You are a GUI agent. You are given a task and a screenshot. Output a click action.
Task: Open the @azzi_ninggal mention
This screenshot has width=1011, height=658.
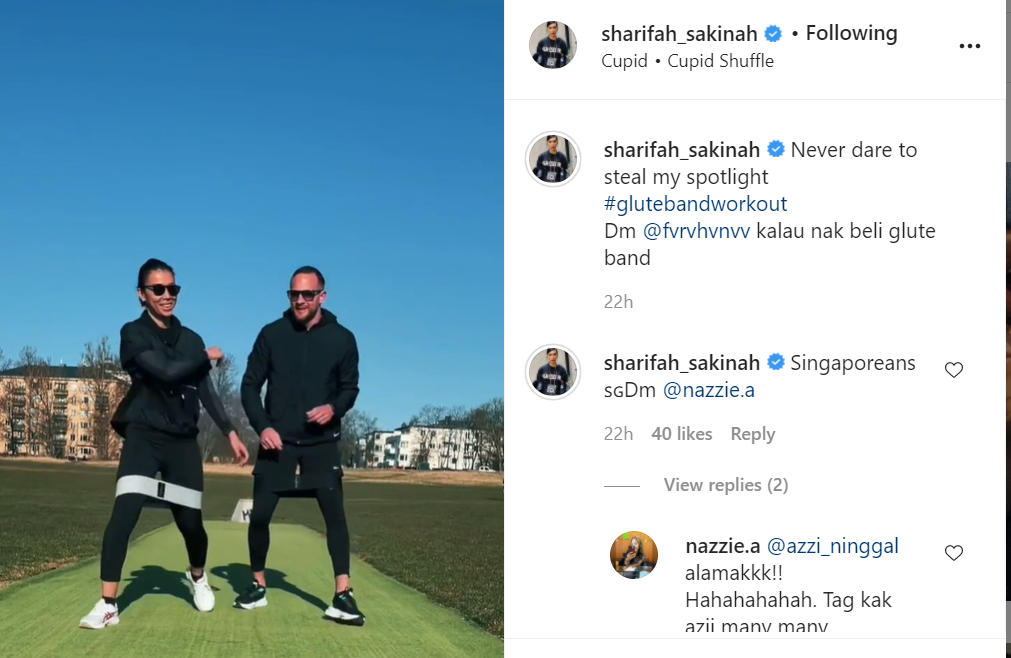832,546
